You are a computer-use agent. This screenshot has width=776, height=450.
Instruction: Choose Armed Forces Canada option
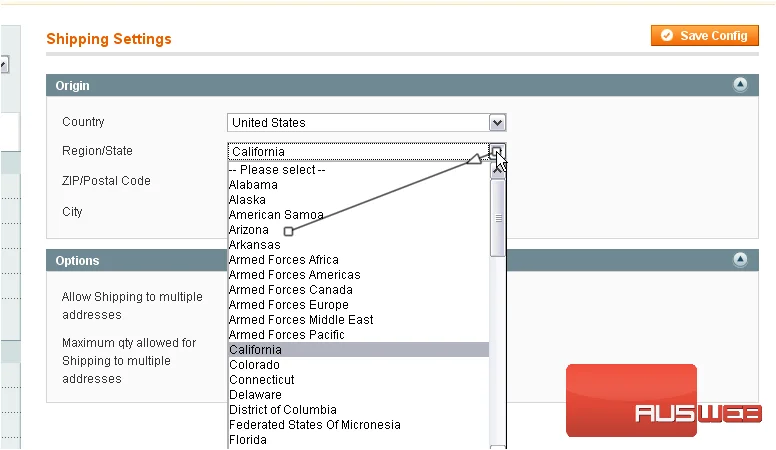pyautogui.click(x=358, y=290)
